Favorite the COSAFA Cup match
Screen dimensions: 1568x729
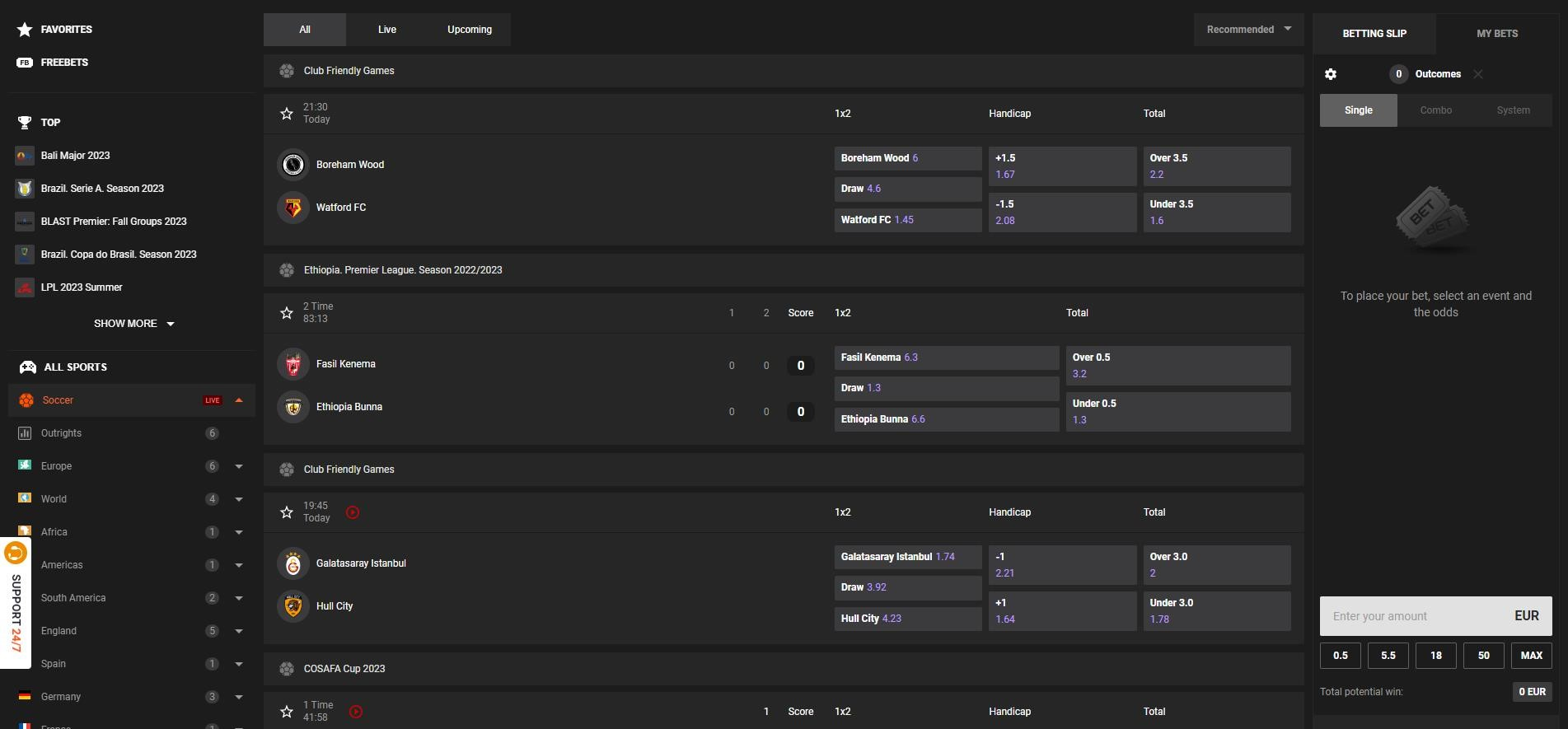point(287,712)
